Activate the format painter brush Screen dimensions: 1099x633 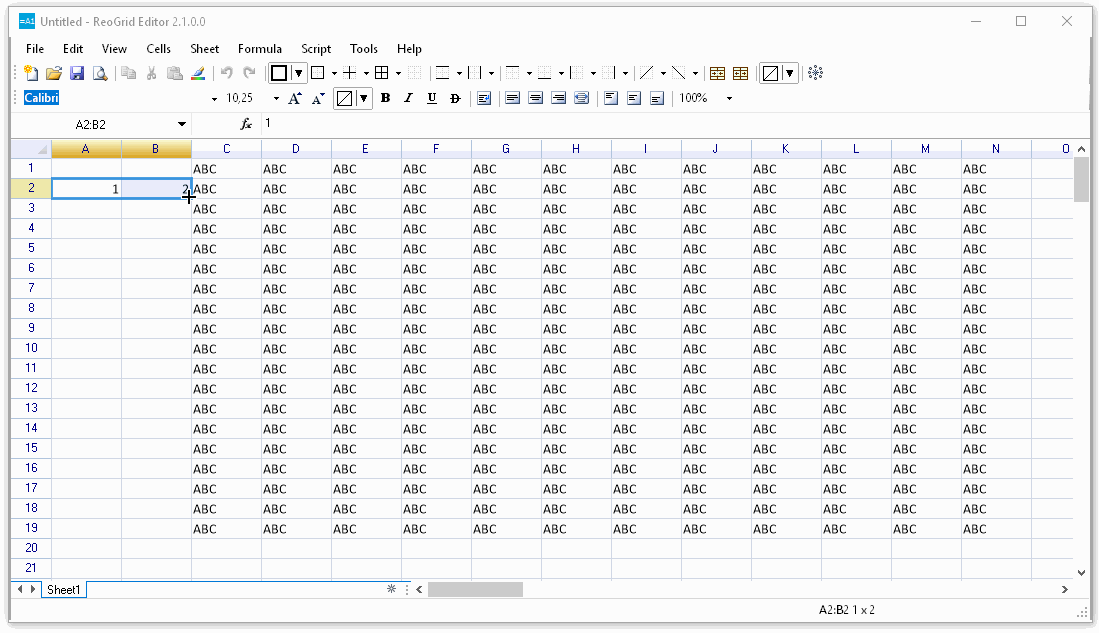point(198,73)
